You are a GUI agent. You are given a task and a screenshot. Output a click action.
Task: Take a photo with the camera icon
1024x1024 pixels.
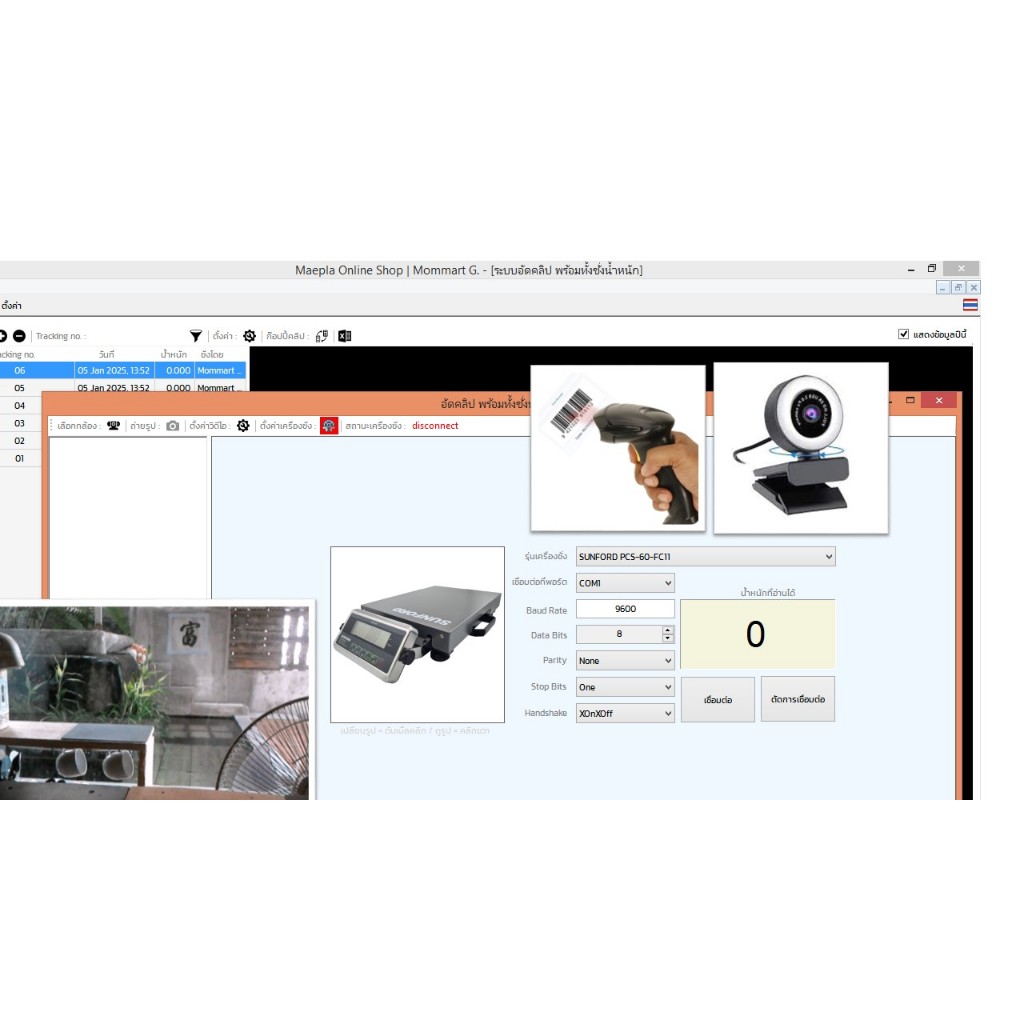click(172, 426)
